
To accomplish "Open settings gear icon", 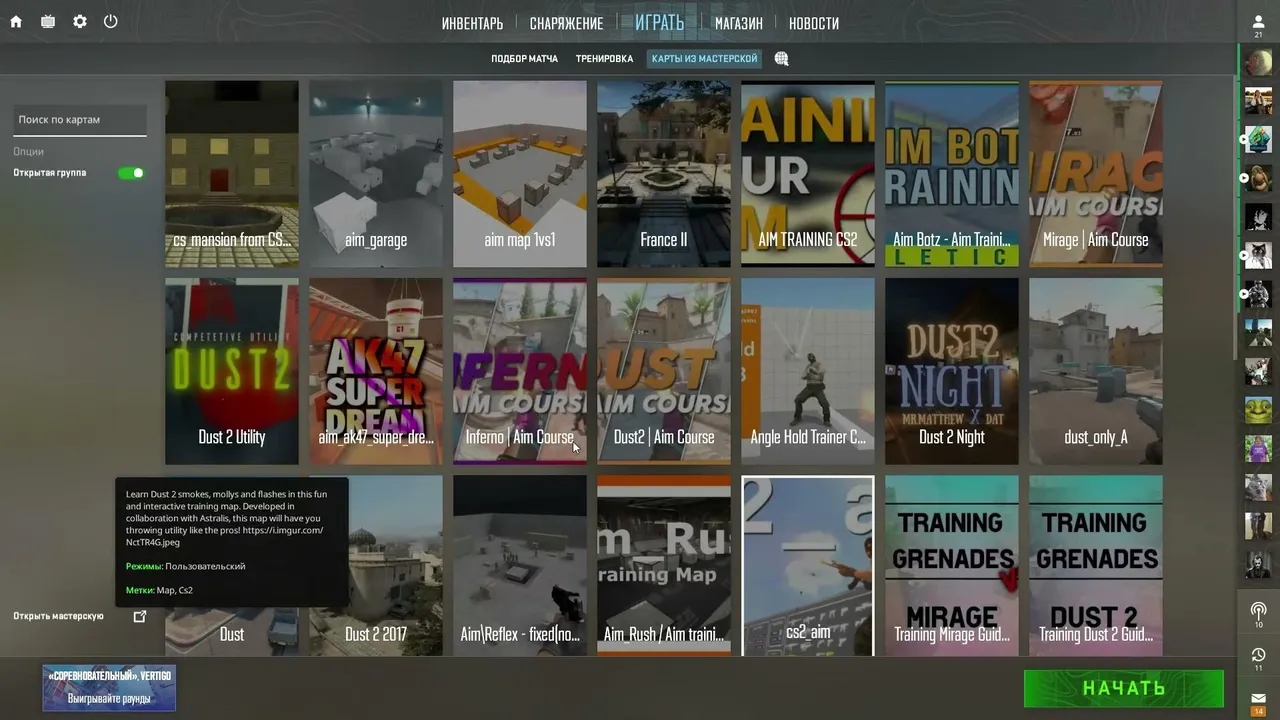I will 80,22.
